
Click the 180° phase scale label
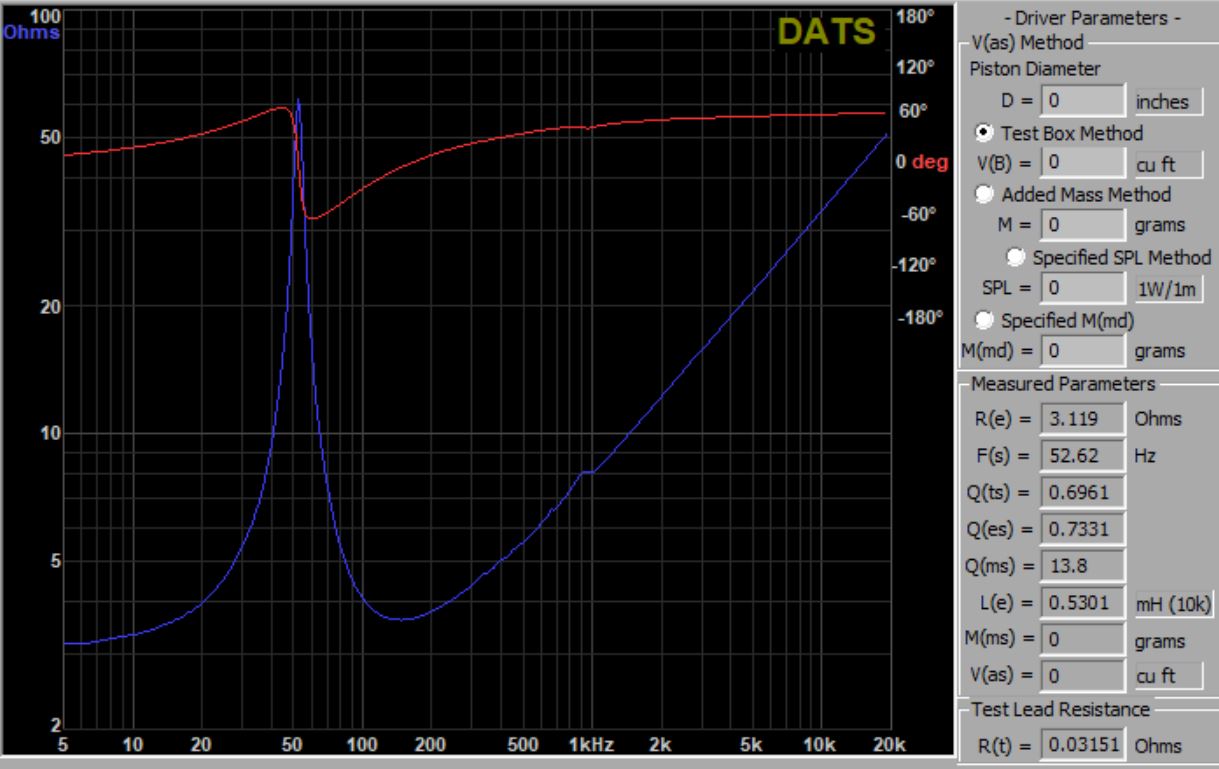click(916, 17)
